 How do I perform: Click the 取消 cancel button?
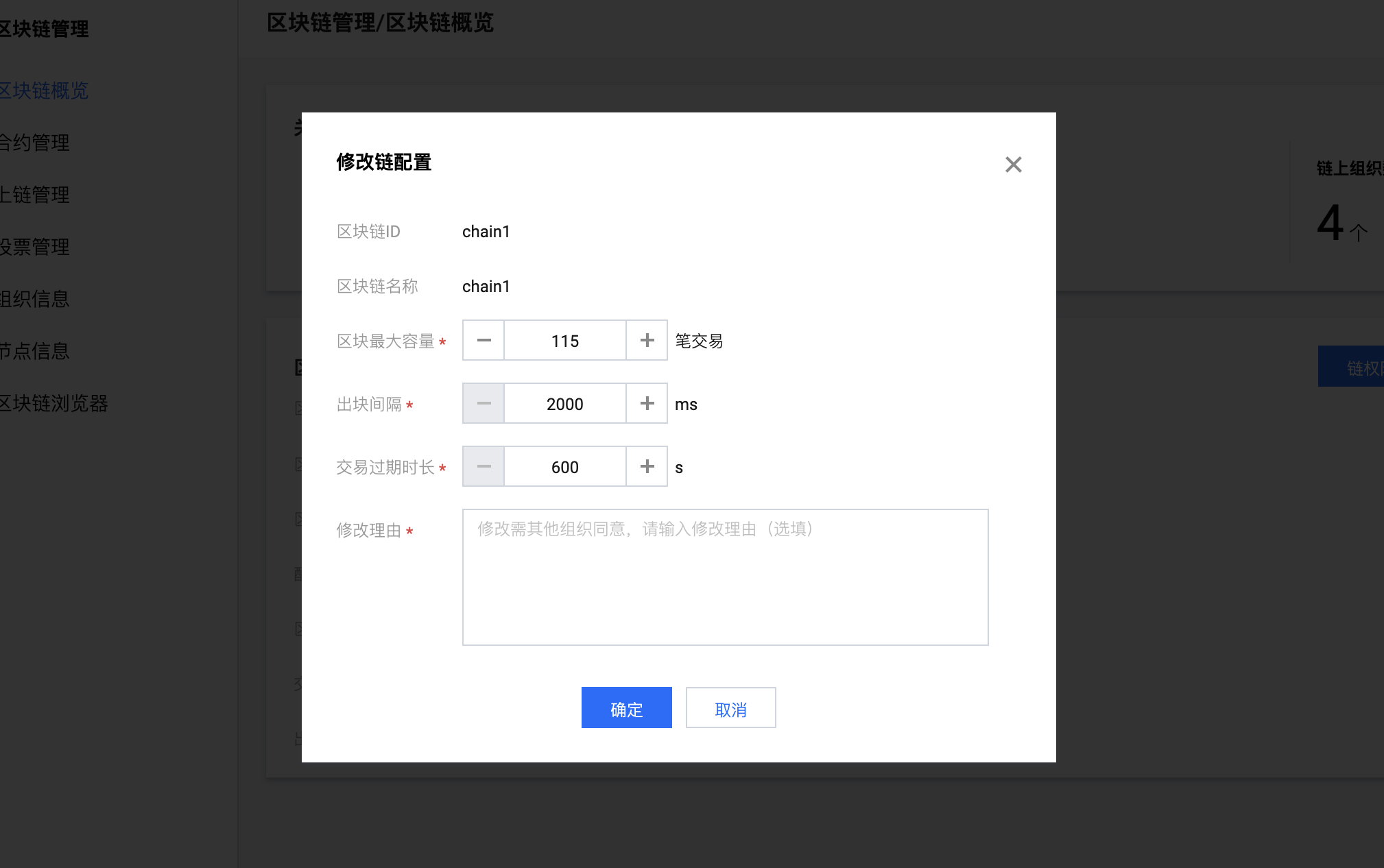pos(730,708)
